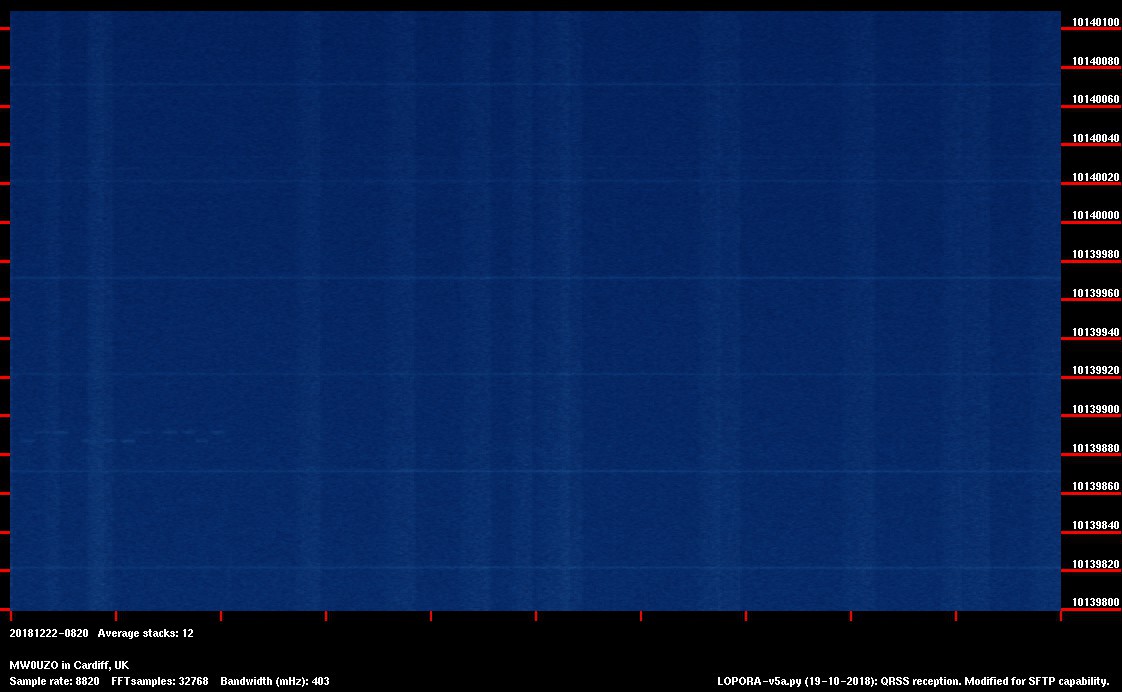Click the red tick beside 10139860

pos(1090,493)
